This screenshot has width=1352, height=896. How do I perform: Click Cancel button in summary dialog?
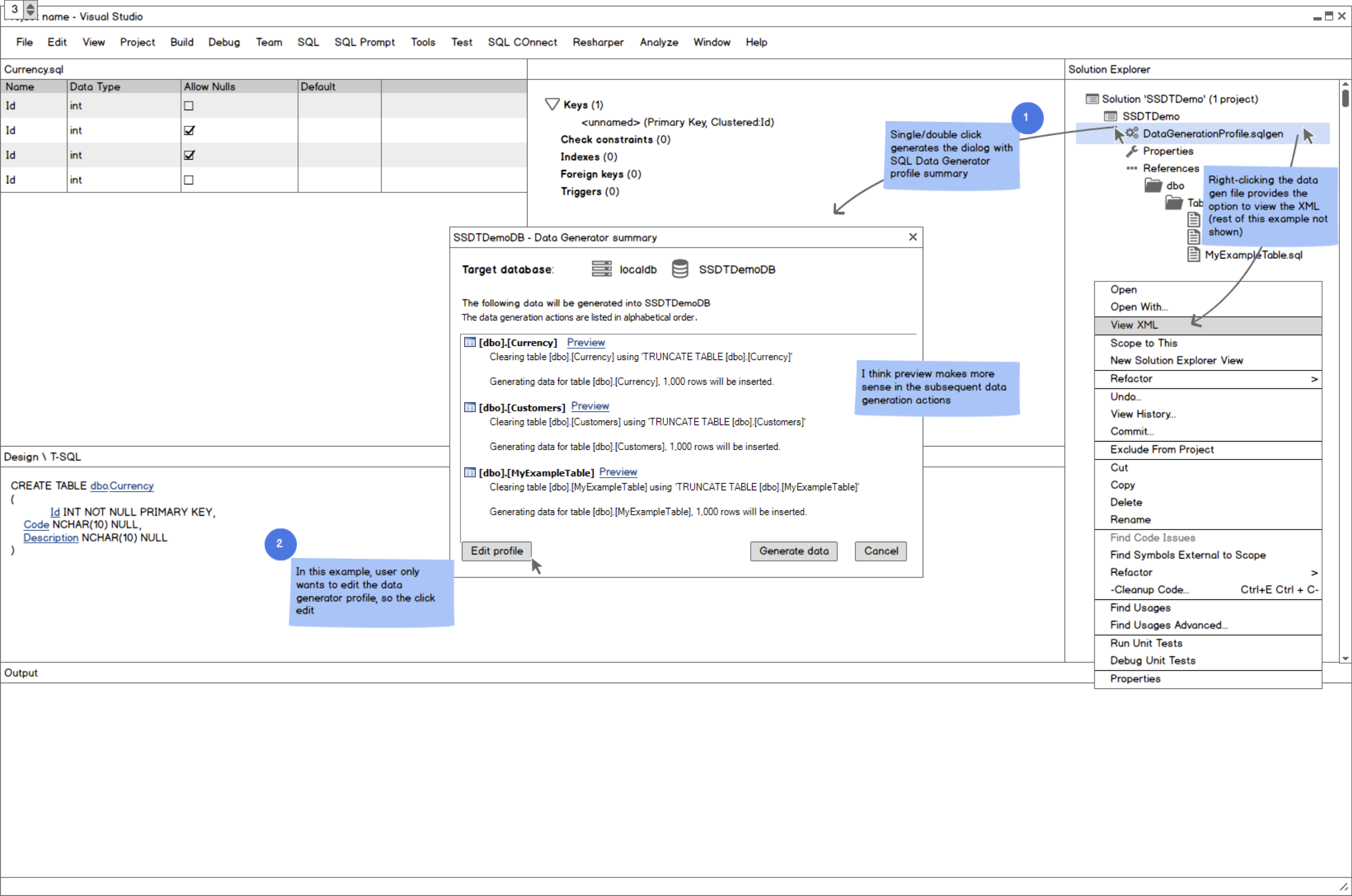tap(880, 551)
